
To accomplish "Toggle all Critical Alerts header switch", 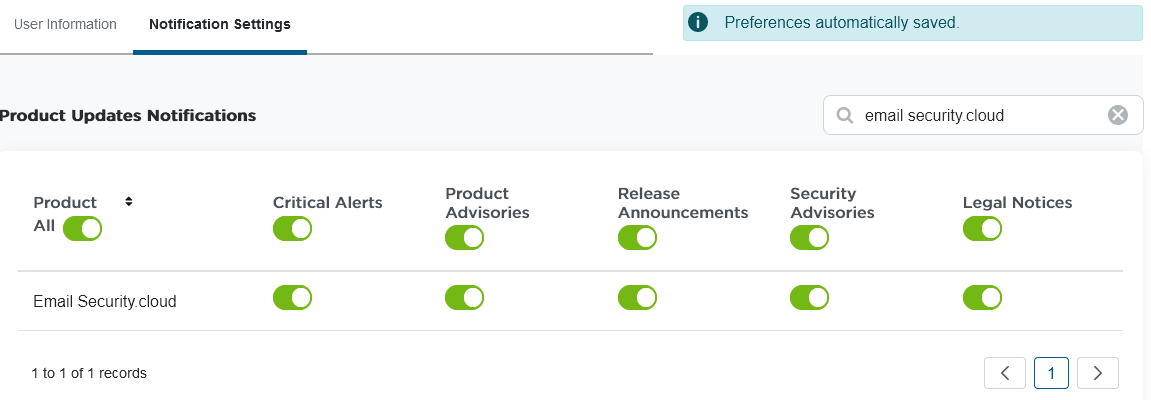I will (292, 228).
